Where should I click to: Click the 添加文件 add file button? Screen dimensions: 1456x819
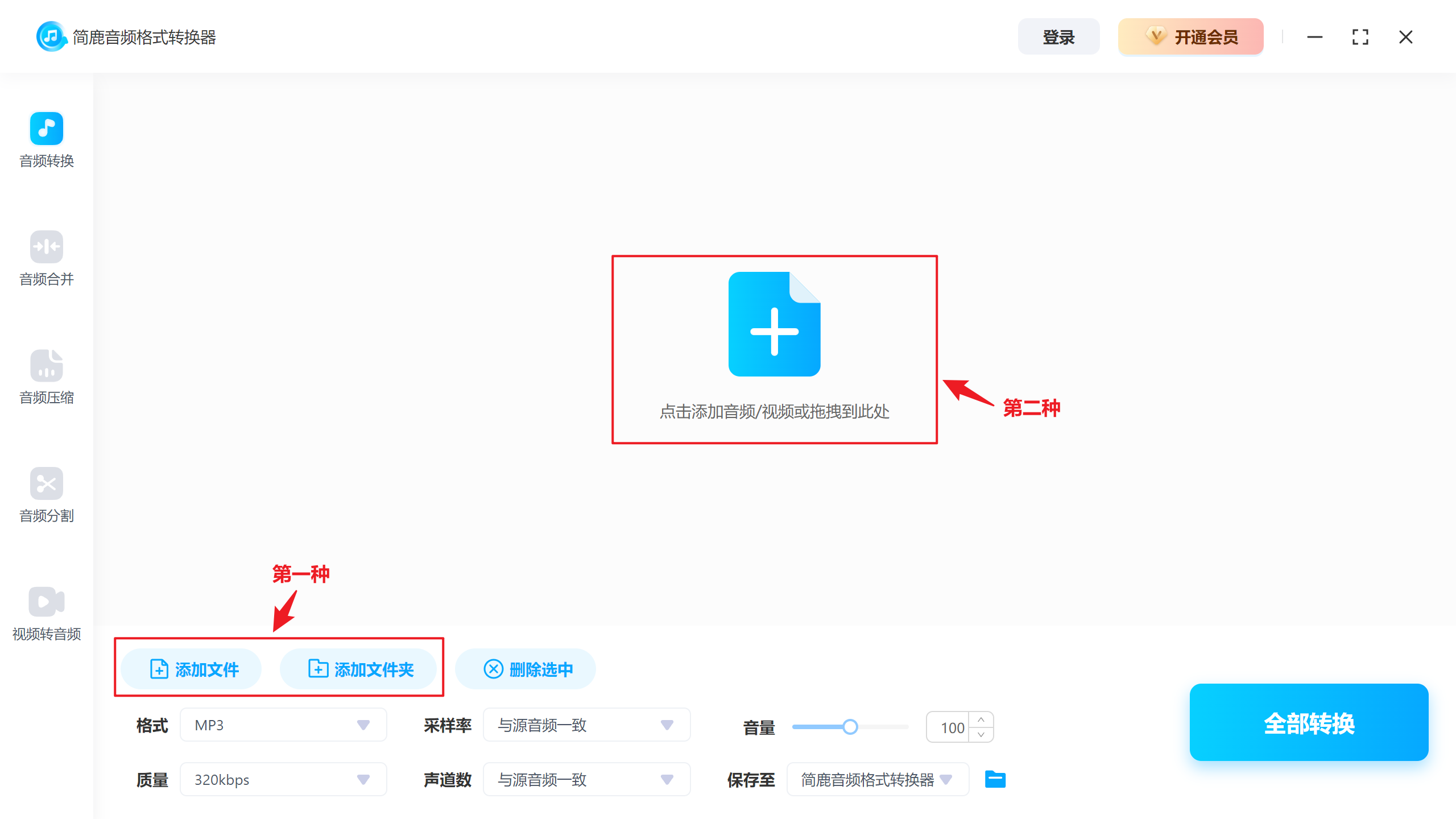click(191, 669)
